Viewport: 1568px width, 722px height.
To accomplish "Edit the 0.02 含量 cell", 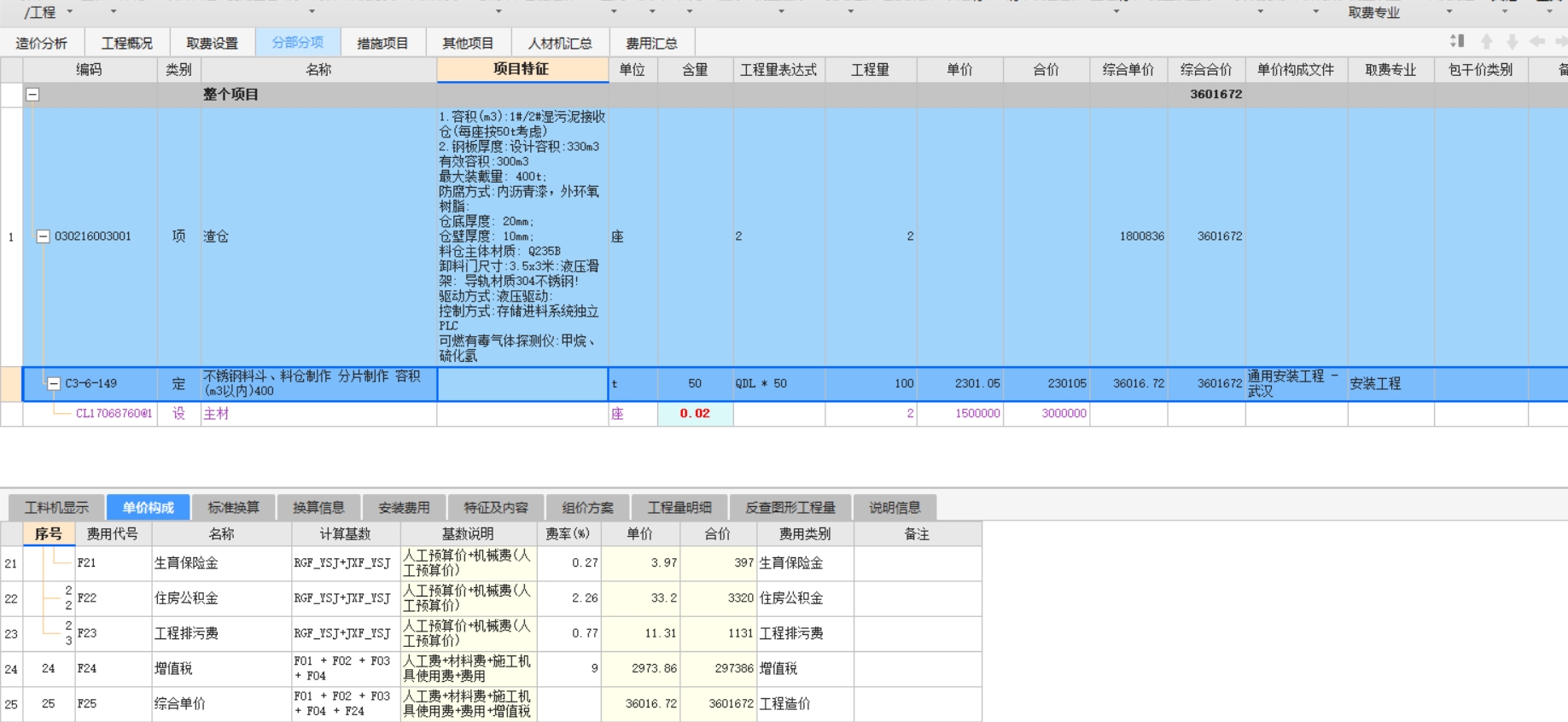I will tap(696, 414).
